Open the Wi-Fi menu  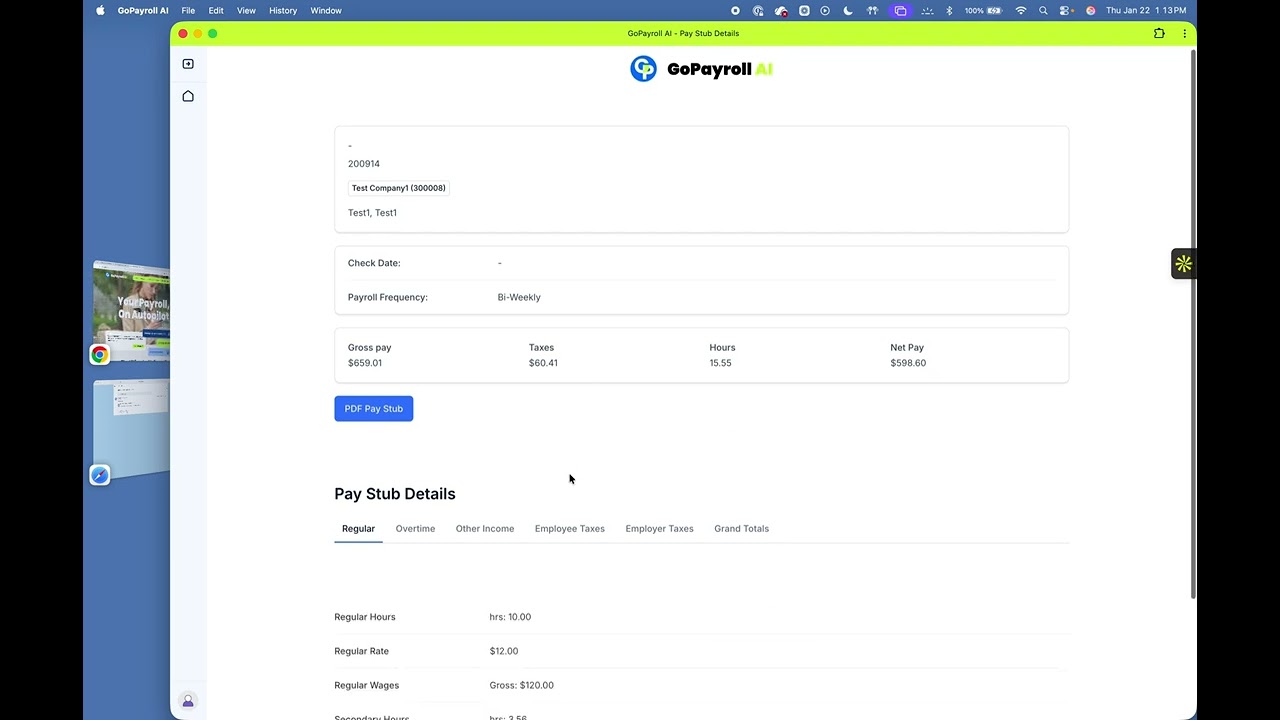[1021, 10]
